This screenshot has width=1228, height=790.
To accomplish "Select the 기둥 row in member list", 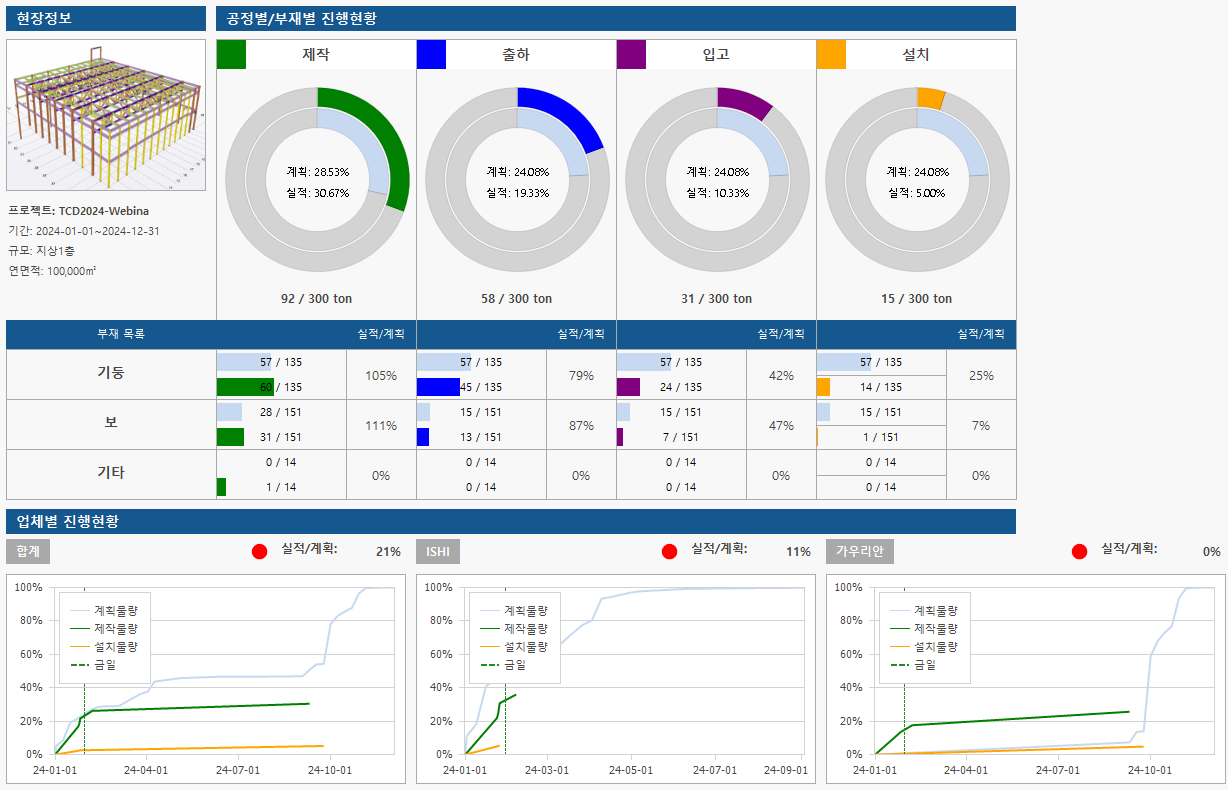I will [111, 373].
